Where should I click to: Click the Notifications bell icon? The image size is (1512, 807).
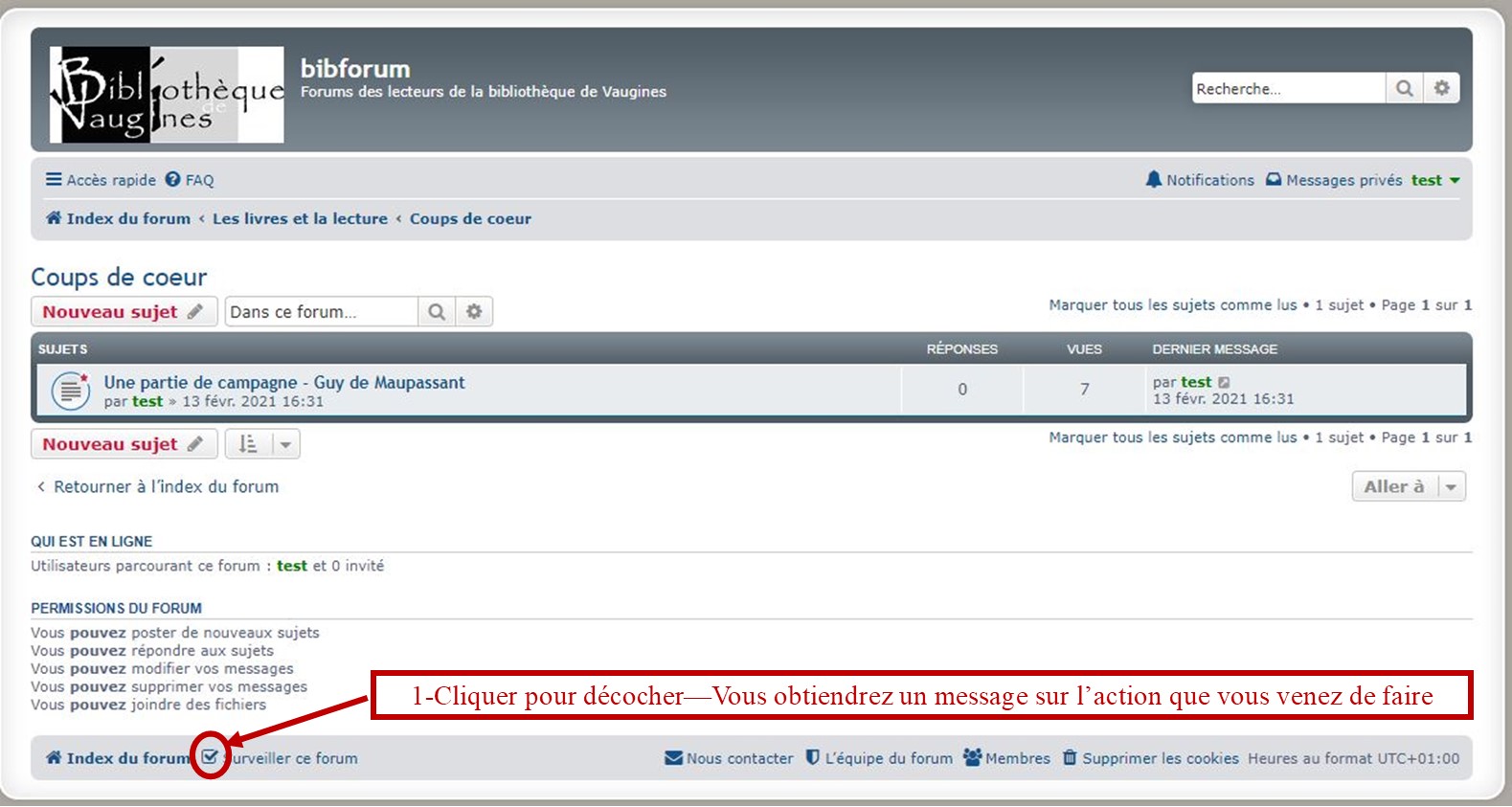pyautogui.click(x=1154, y=180)
